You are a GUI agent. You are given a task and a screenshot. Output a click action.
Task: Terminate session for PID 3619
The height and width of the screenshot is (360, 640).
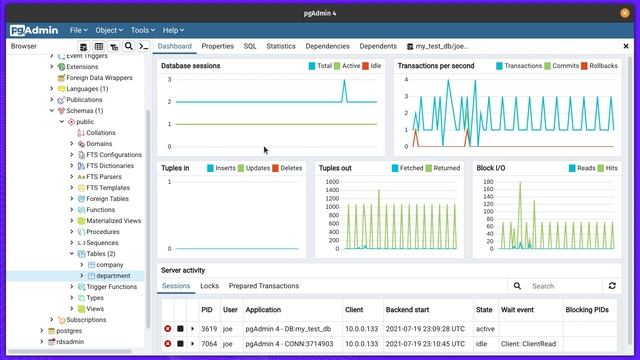[168, 329]
